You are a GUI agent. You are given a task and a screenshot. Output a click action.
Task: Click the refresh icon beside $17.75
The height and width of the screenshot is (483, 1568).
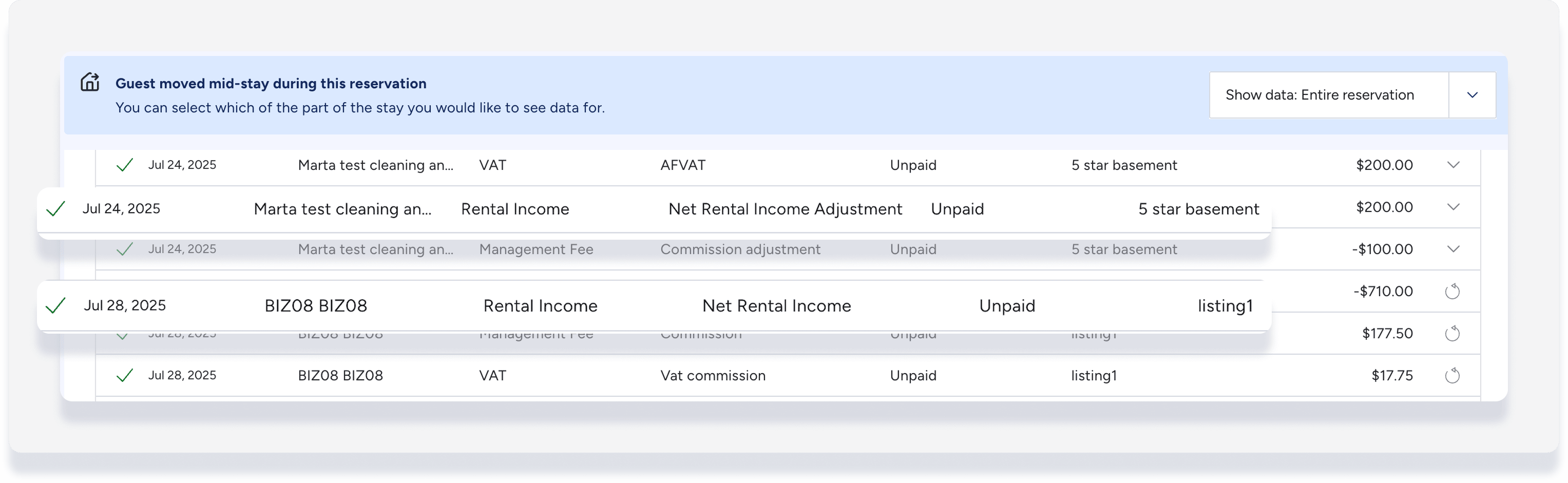tap(1452, 375)
